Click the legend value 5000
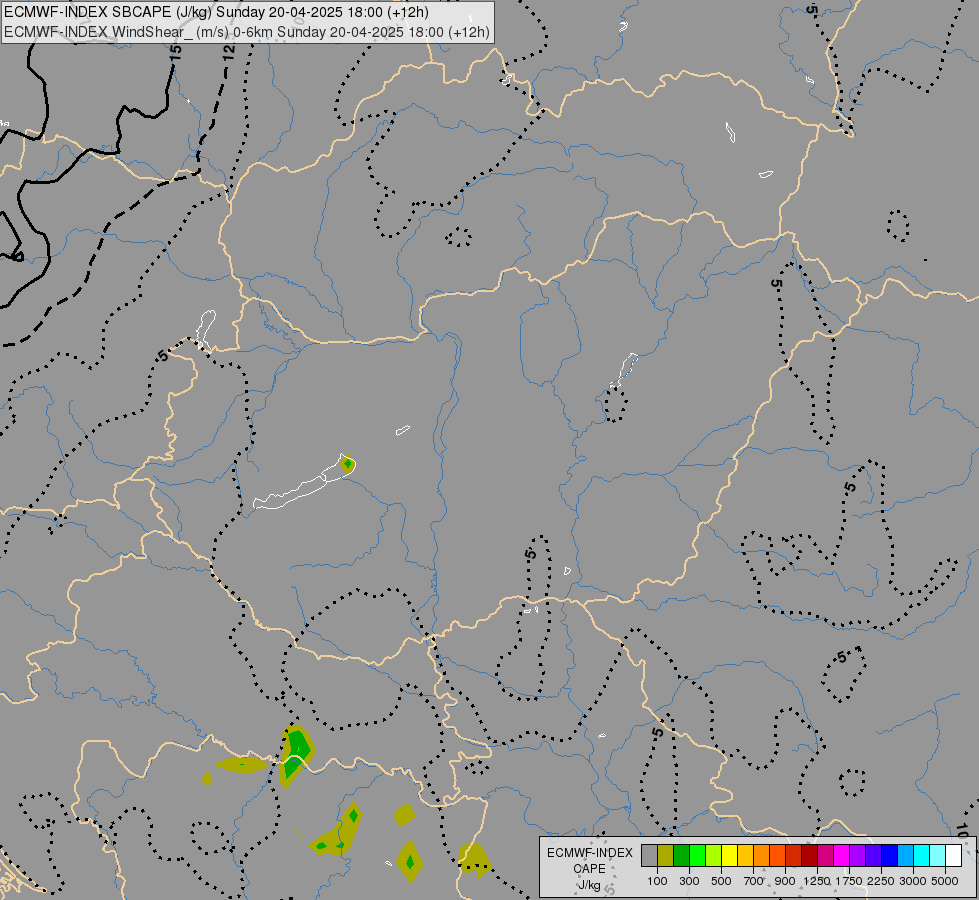Image resolution: width=979 pixels, height=900 pixels. click(x=945, y=881)
